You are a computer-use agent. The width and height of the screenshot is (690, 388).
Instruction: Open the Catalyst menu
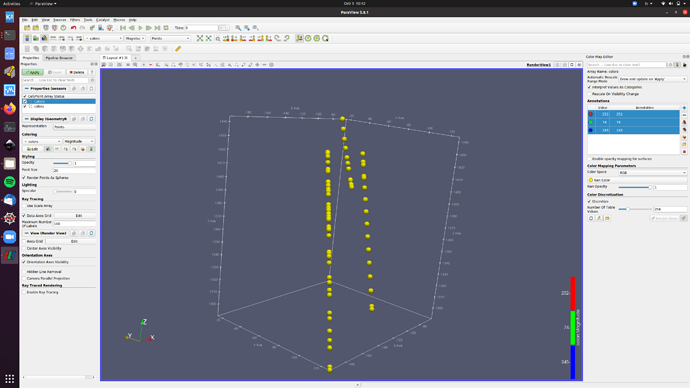(103, 20)
